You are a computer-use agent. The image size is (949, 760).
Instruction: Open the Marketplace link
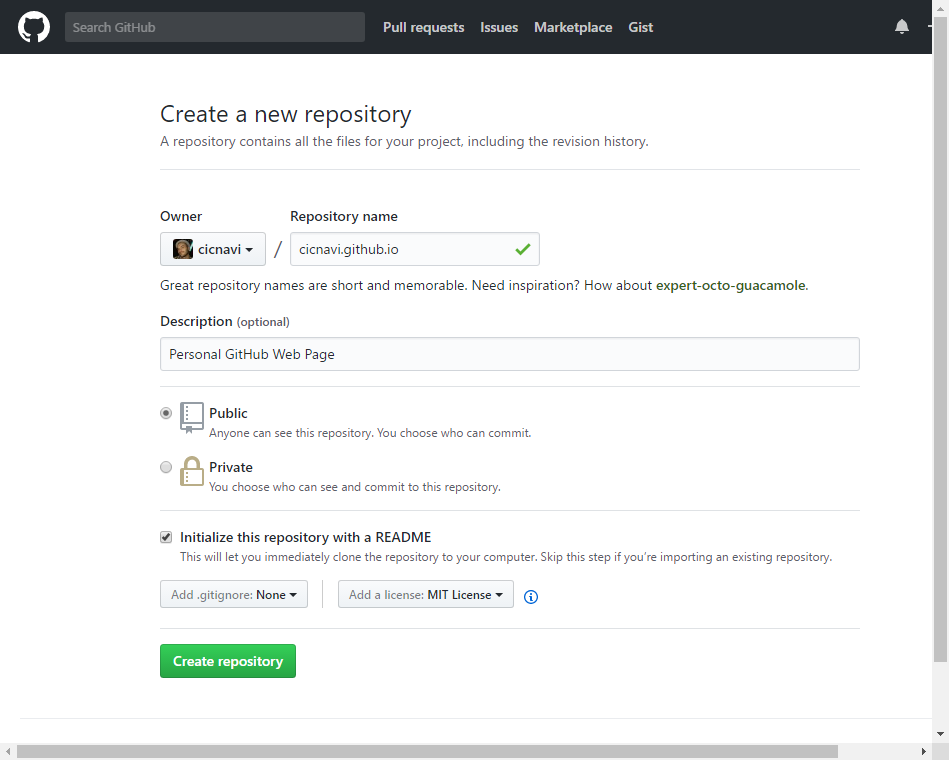pos(573,27)
